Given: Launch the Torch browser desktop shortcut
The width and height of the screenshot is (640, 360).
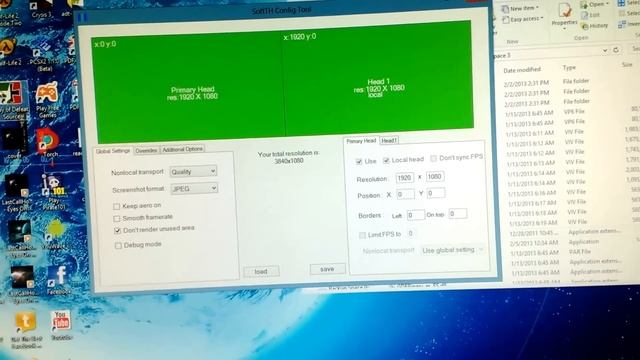Looking at the screenshot, I should click(50, 143).
